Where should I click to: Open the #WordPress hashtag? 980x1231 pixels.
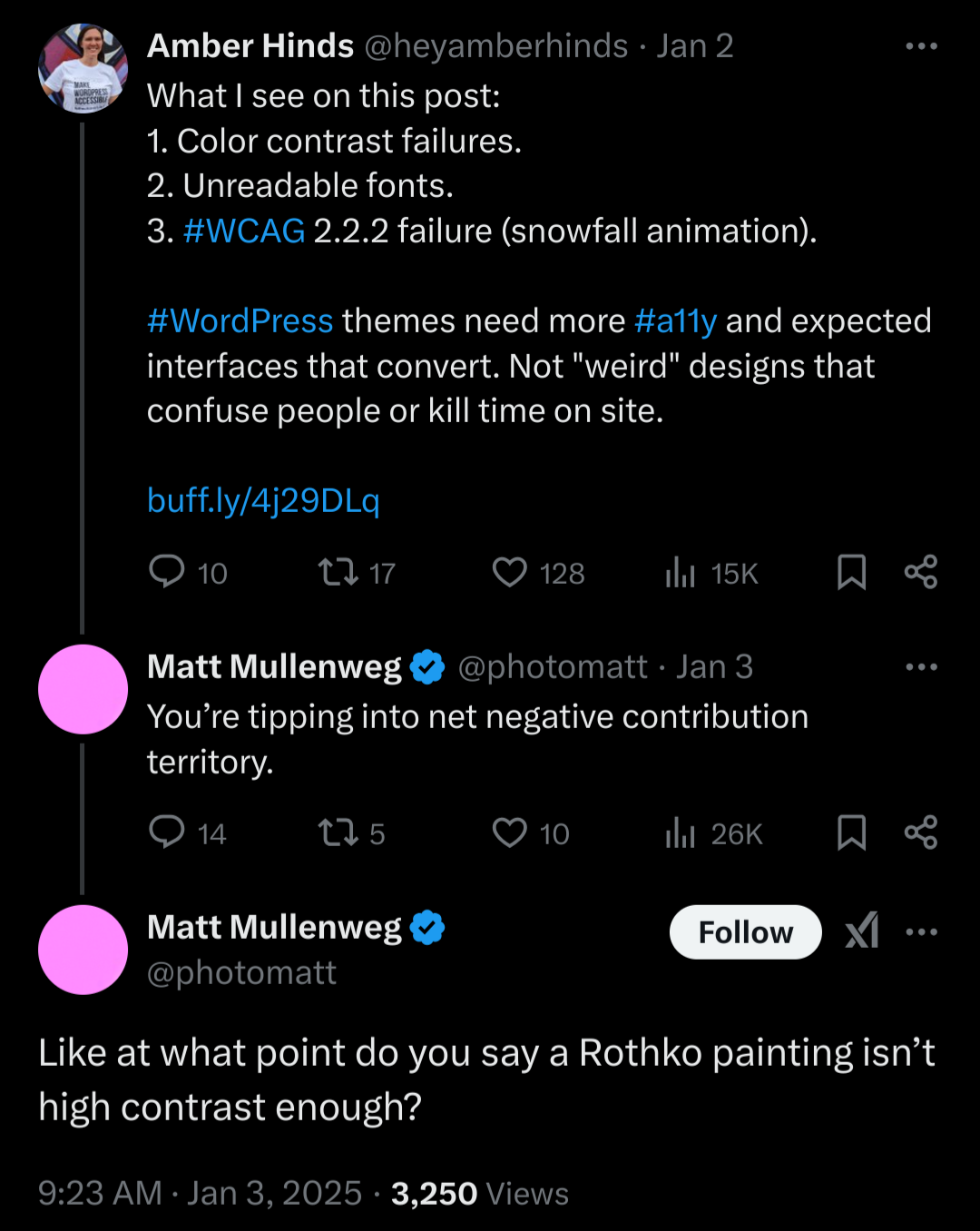coord(240,320)
